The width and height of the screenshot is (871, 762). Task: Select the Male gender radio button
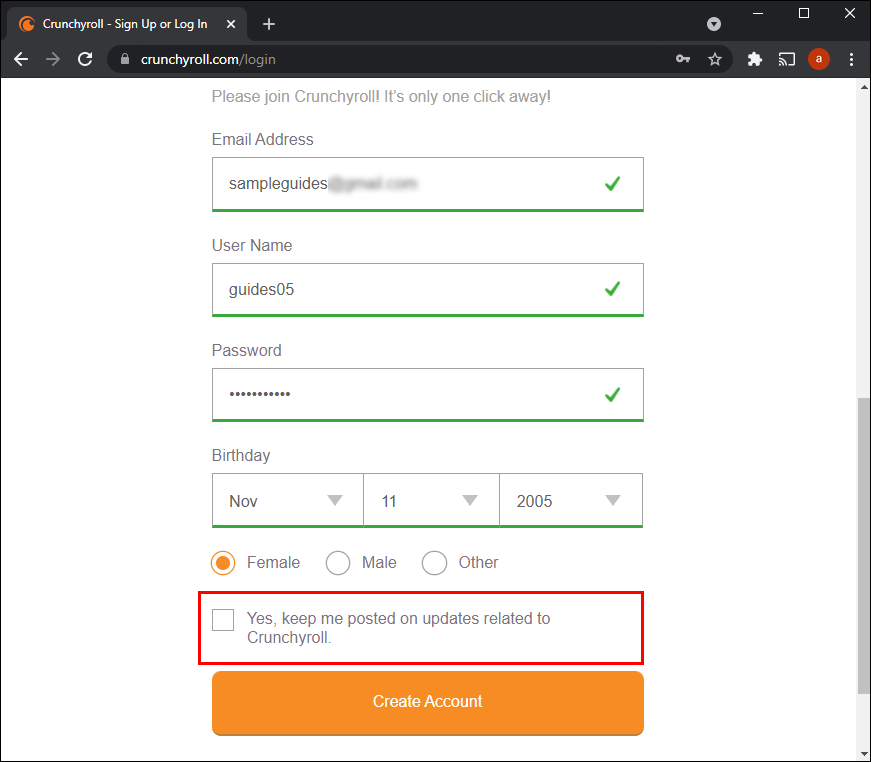click(338, 563)
